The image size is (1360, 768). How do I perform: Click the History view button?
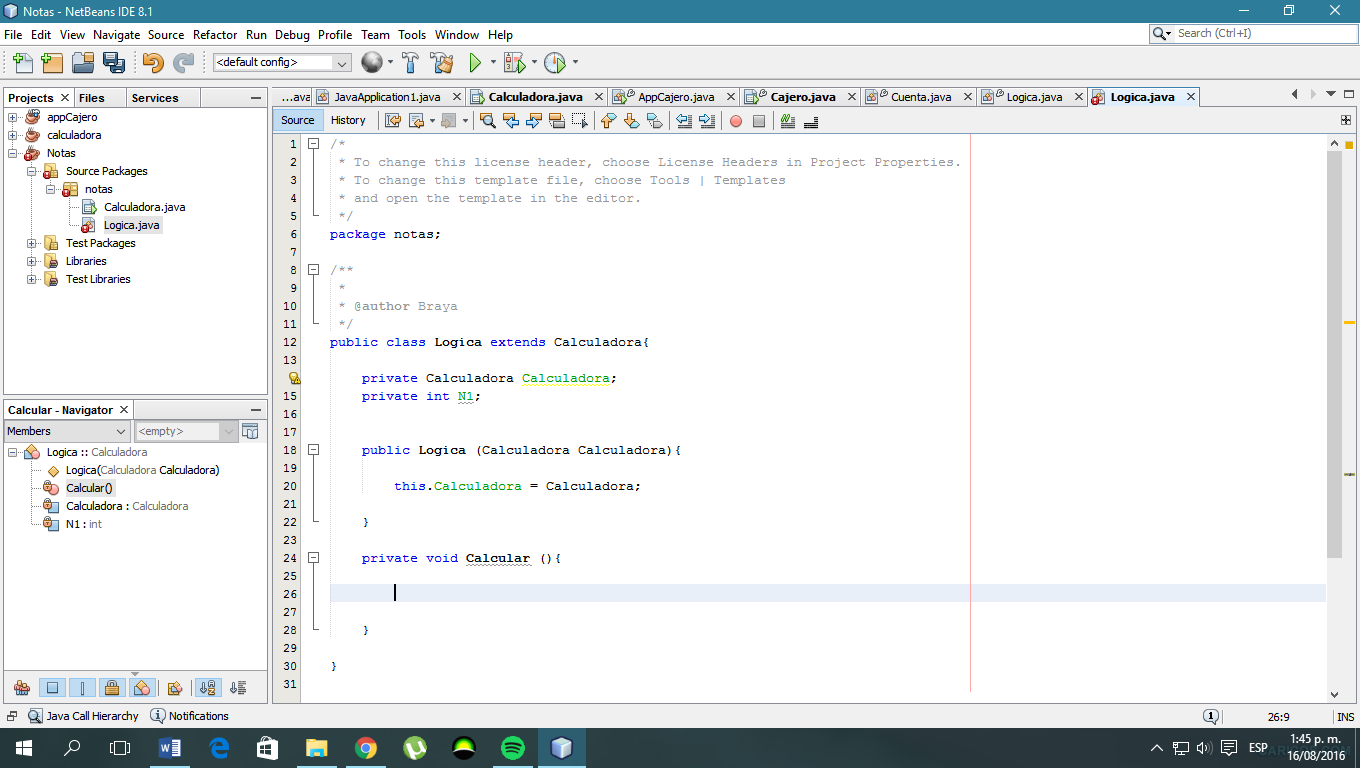click(348, 120)
